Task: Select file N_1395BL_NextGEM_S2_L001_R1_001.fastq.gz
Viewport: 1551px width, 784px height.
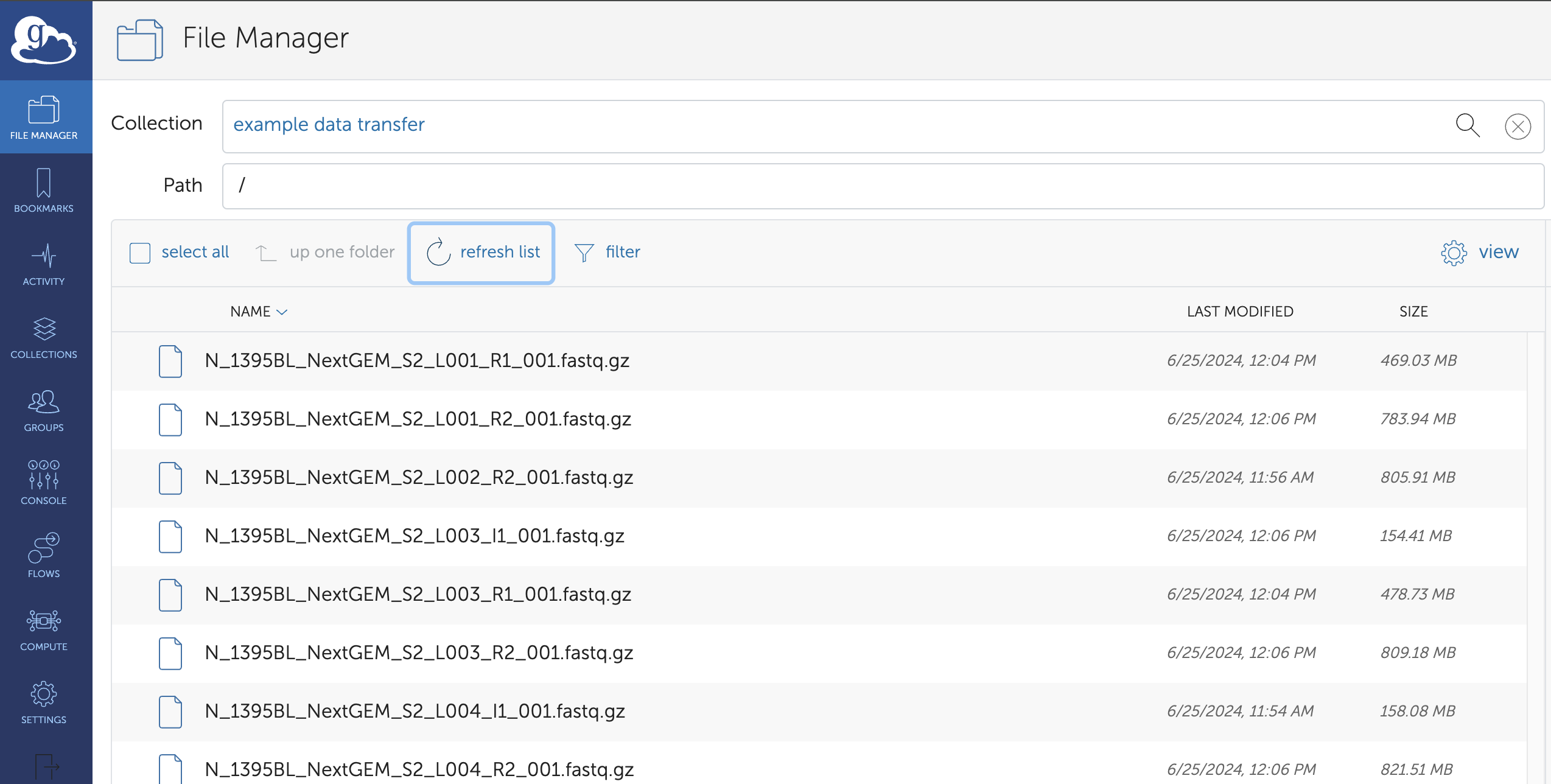Action: (x=417, y=361)
